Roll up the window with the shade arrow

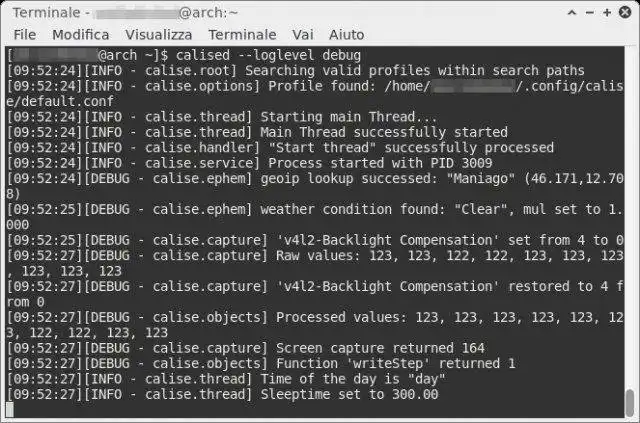point(571,12)
